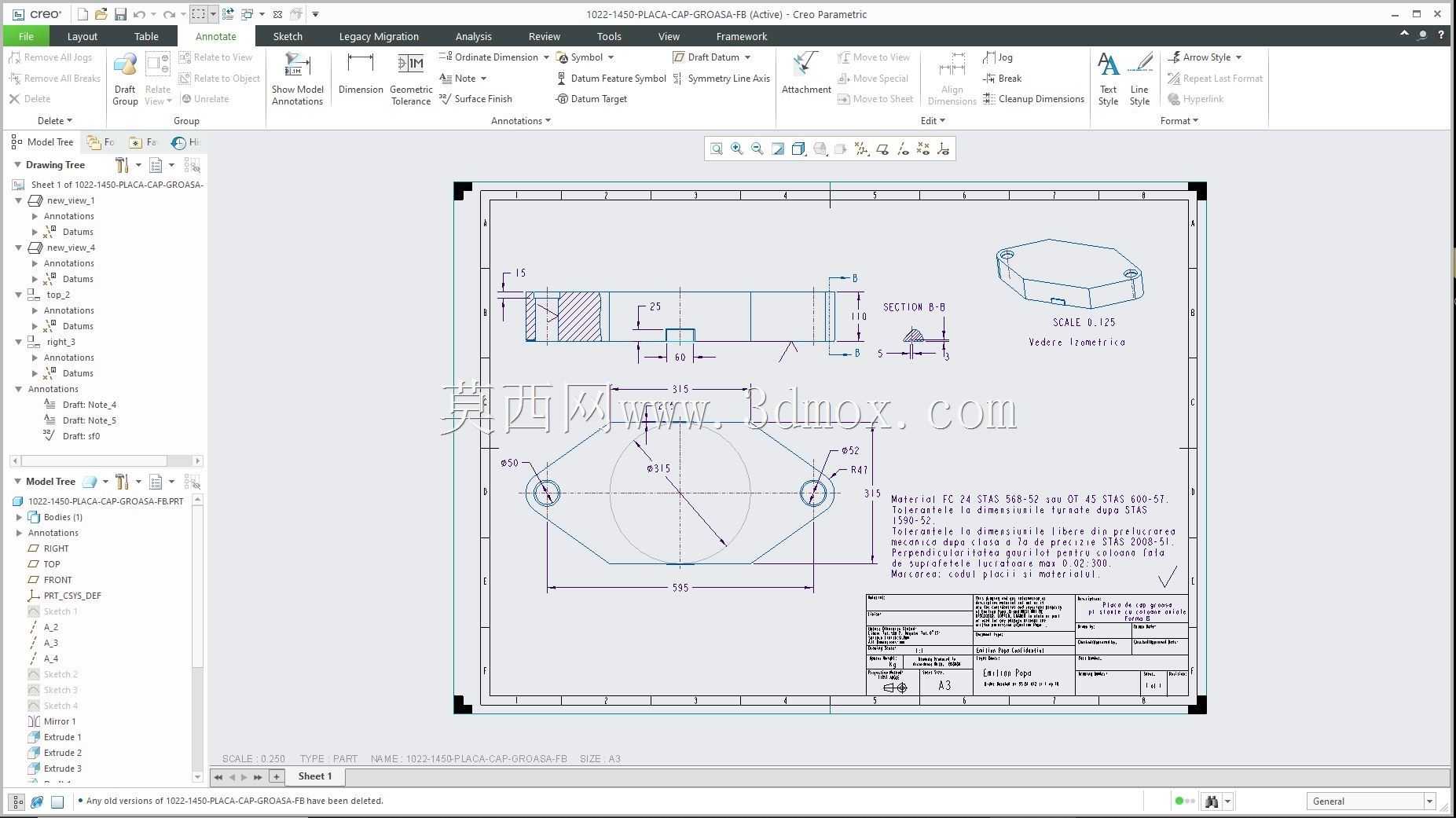Switch to the Review tab
The image size is (1456, 818).
point(545,36)
